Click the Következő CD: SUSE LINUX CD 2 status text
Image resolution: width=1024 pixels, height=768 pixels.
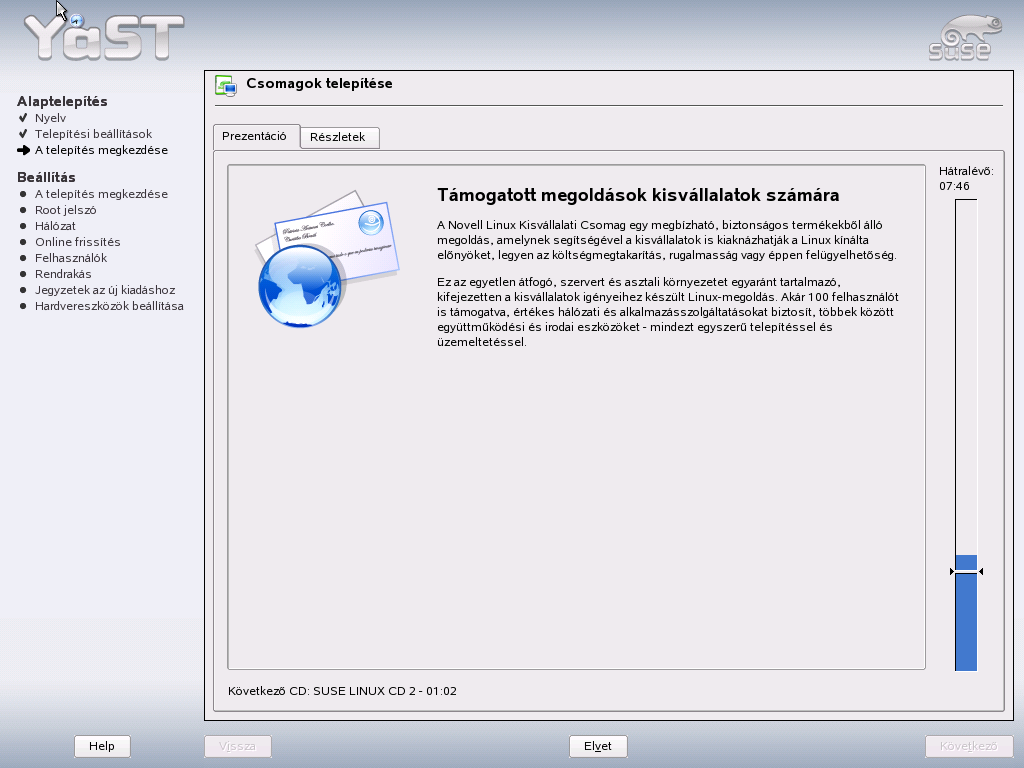pyautogui.click(x=342, y=691)
